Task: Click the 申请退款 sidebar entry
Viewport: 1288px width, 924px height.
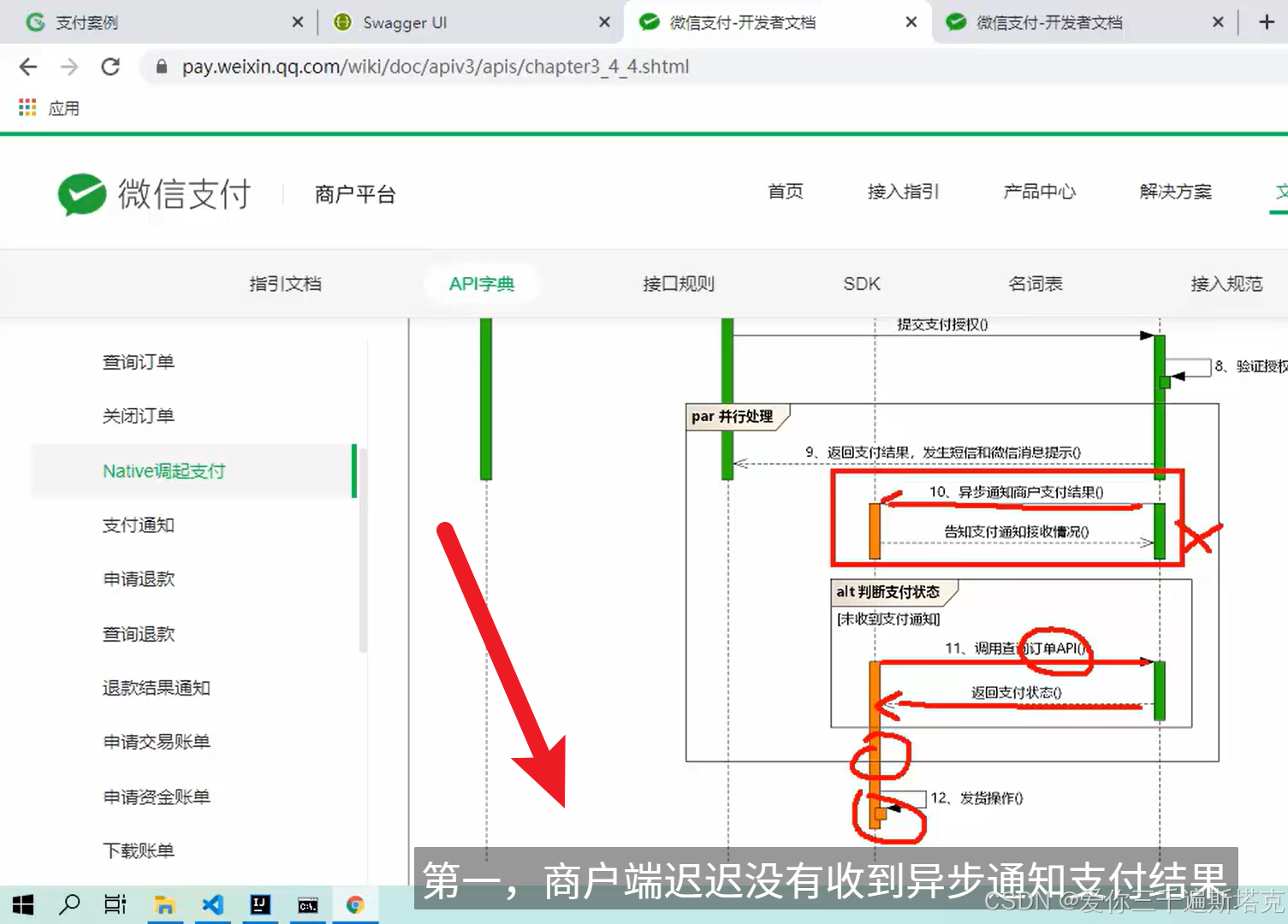Action: [x=138, y=579]
